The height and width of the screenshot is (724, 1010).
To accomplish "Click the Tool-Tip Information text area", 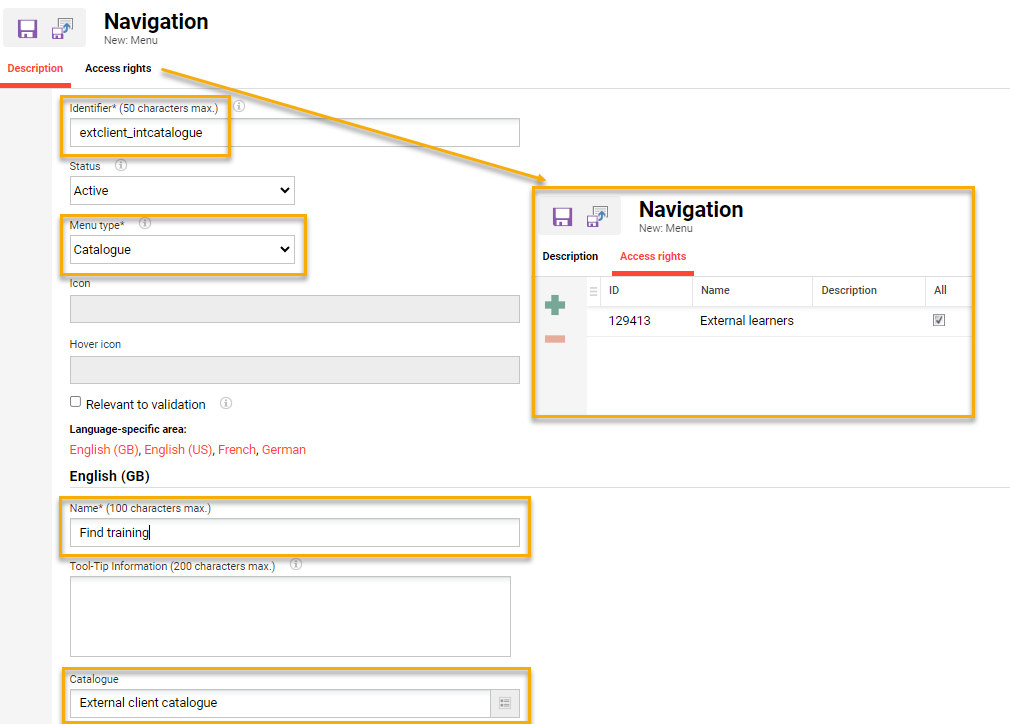I will click(290, 616).
